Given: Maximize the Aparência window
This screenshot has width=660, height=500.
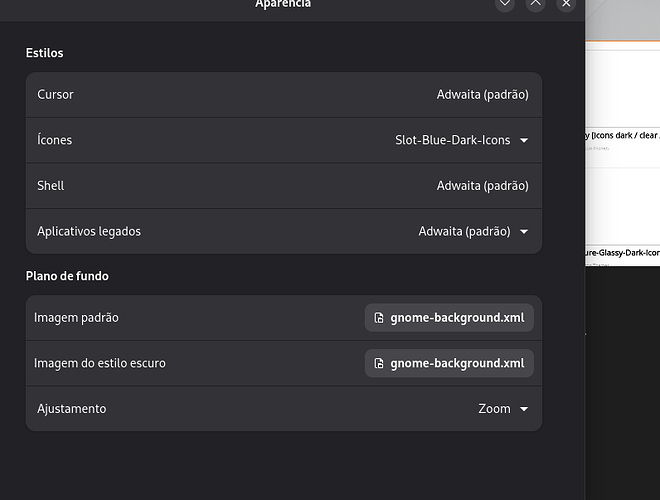Looking at the screenshot, I should 536,4.
